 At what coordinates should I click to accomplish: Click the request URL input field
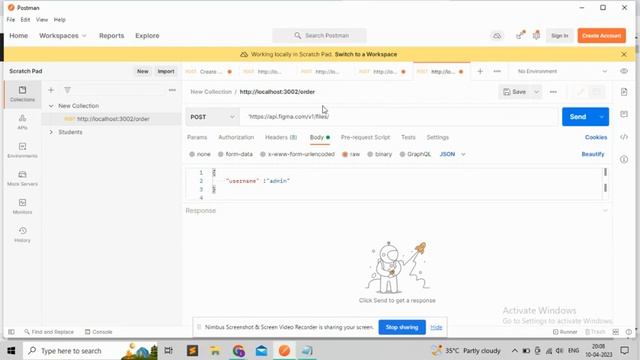point(398,117)
